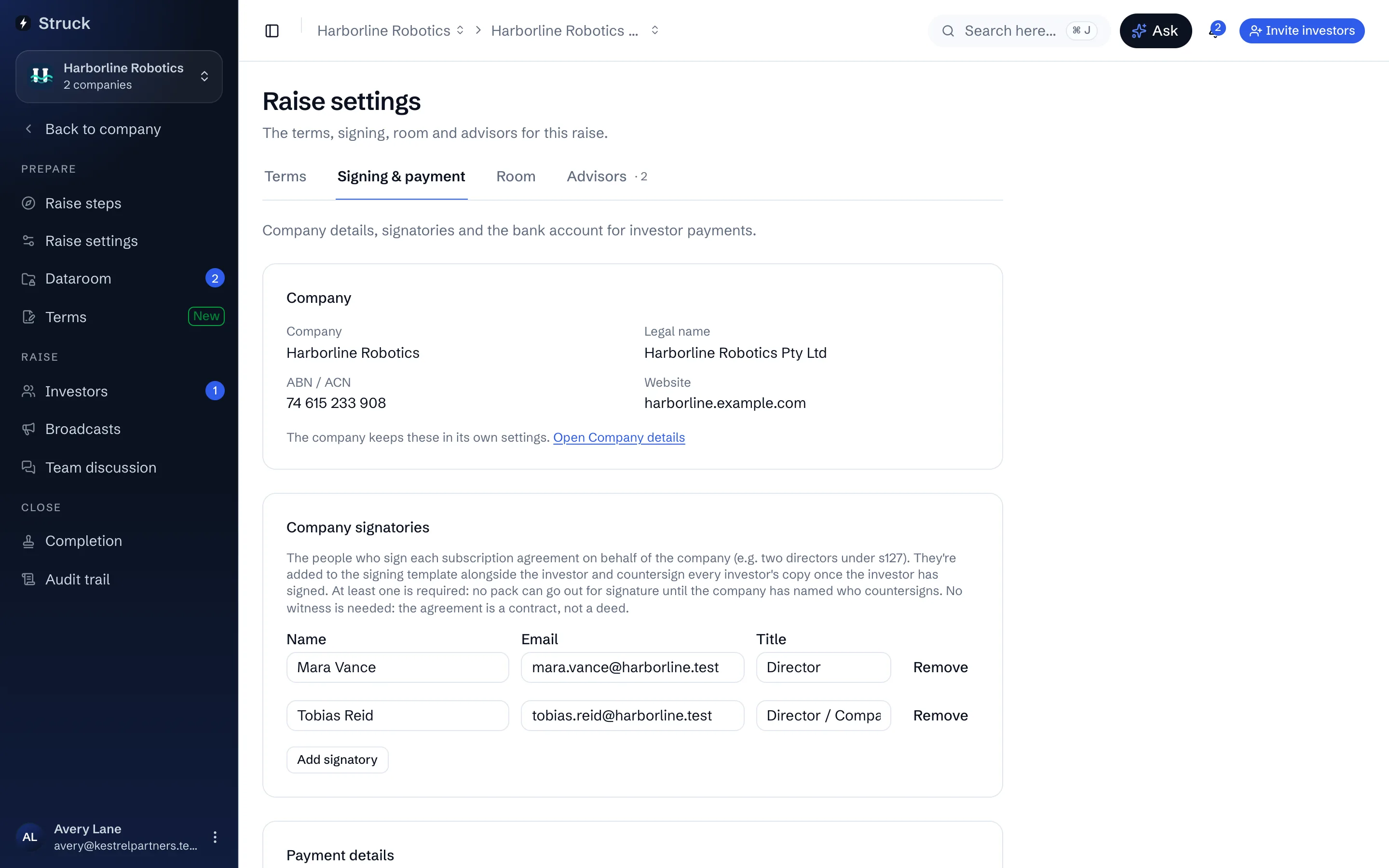The height and width of the screenshot is (868, 1389).
Task: Click the Struck lightning logo
Action: pyautogui.click(x=24, y=24)
